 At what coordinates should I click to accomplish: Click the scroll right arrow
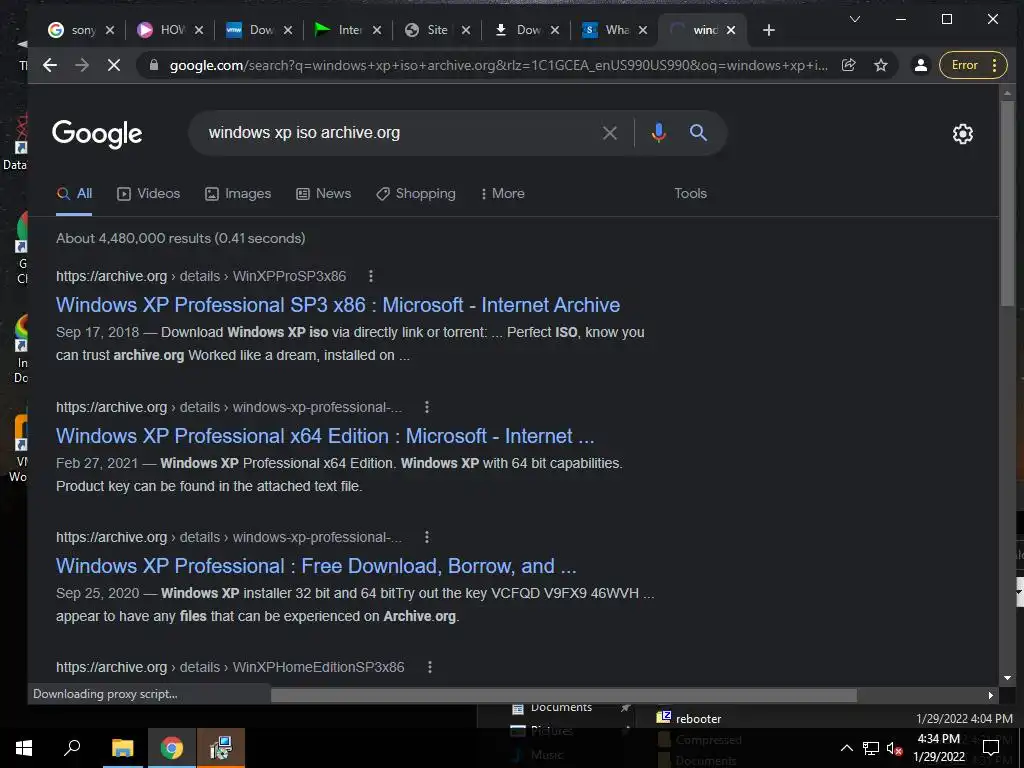991,696
